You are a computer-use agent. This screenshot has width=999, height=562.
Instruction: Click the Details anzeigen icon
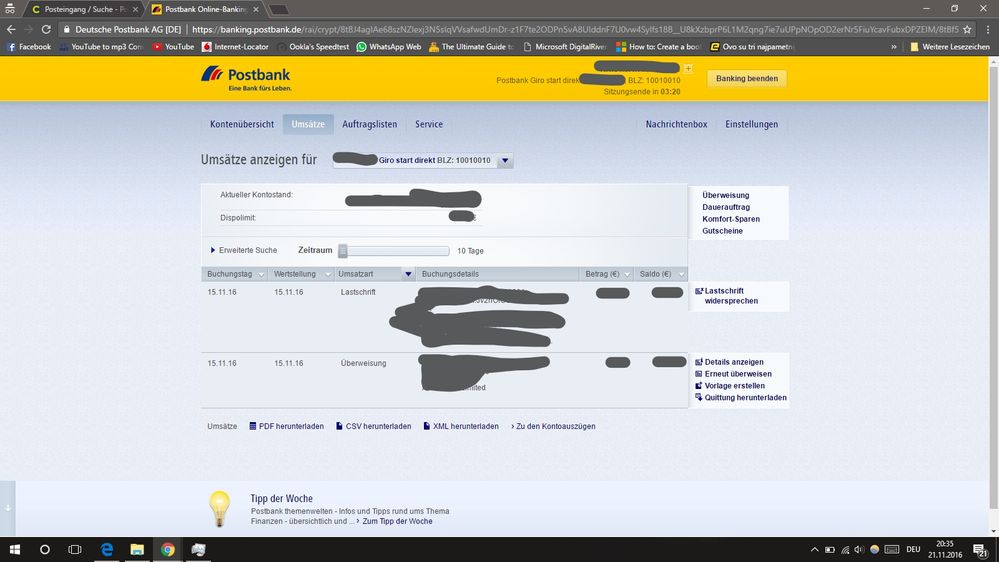[x=699, y=362]
